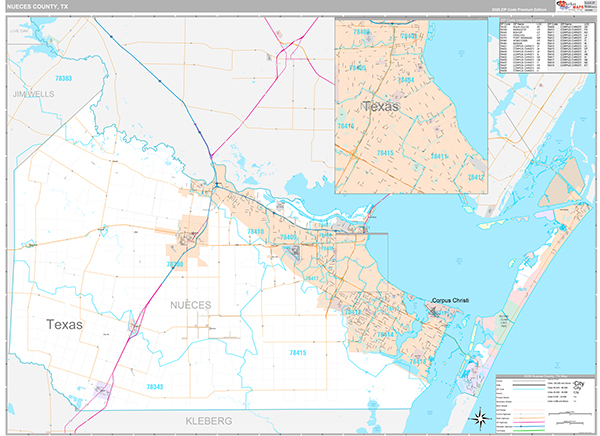Click the publisher logo in the header

[x=568, y=6]
